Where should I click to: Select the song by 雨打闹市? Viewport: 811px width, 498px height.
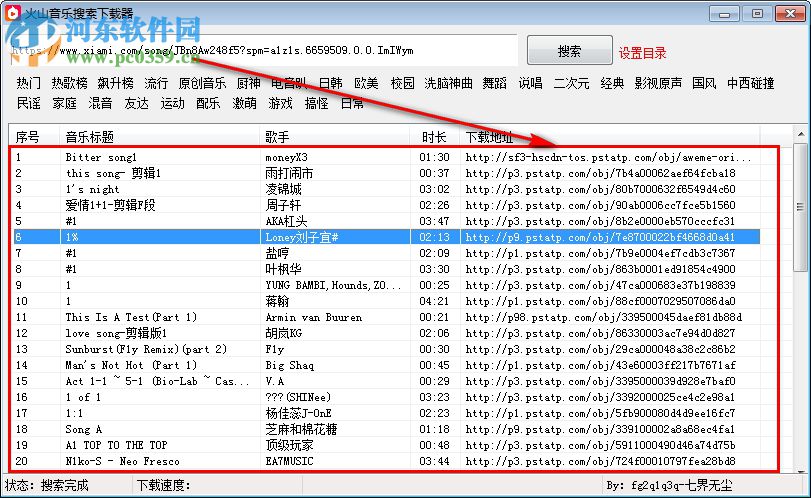(387, 173)
